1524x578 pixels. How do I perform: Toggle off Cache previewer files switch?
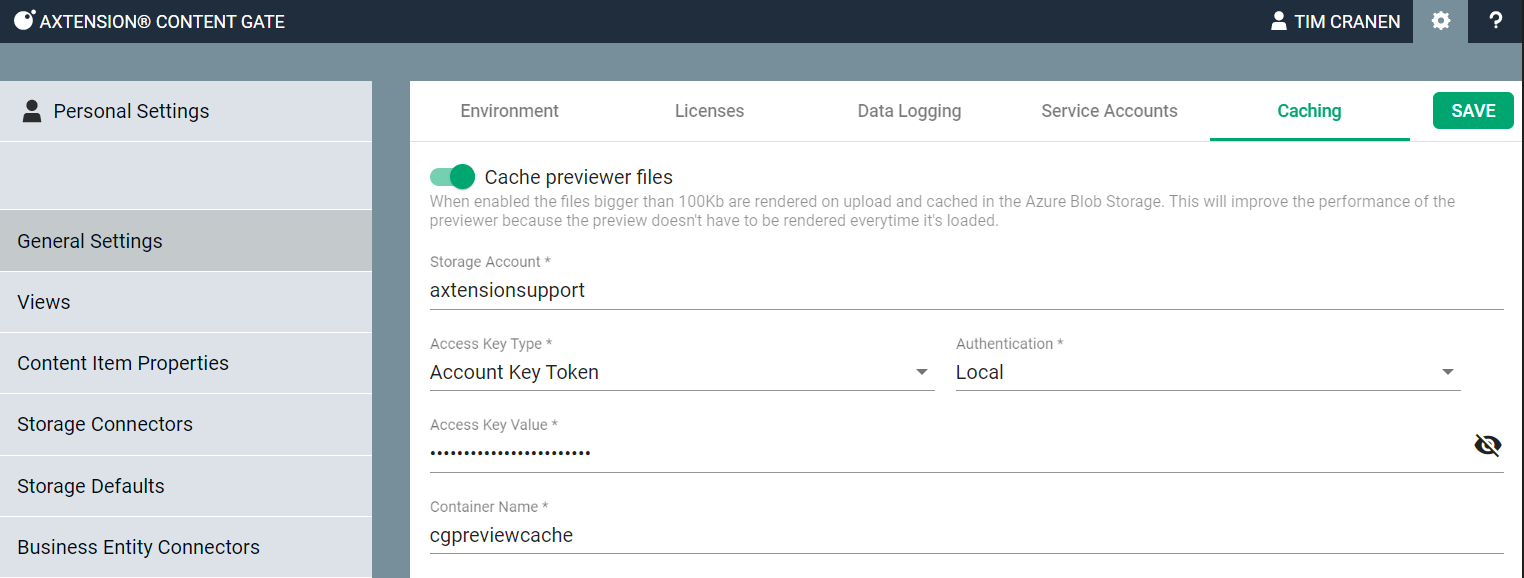452,177
